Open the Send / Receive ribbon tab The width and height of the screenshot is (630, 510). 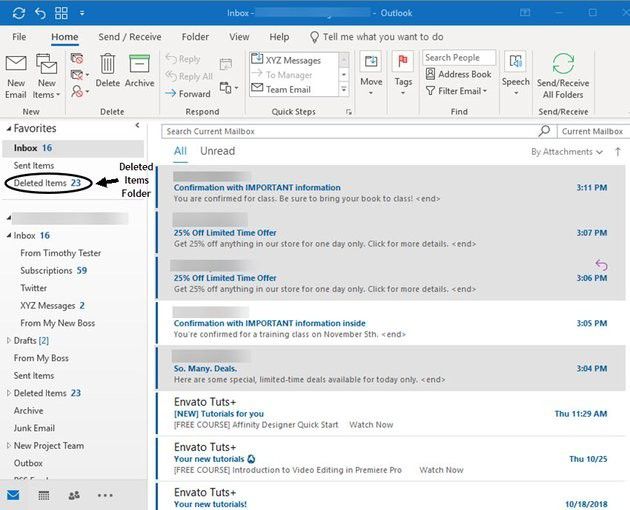pyautogui.click(x=130, y=37)
